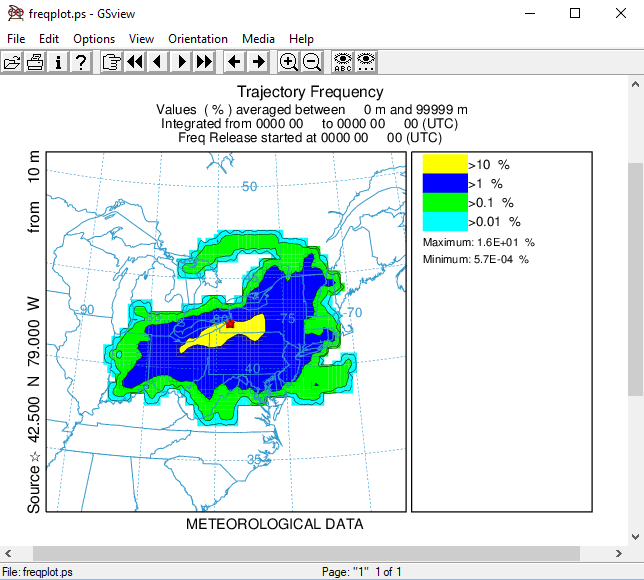644x580 pixels.
Task: Click the green >0.1 % legend swatch
Action: 445,202
